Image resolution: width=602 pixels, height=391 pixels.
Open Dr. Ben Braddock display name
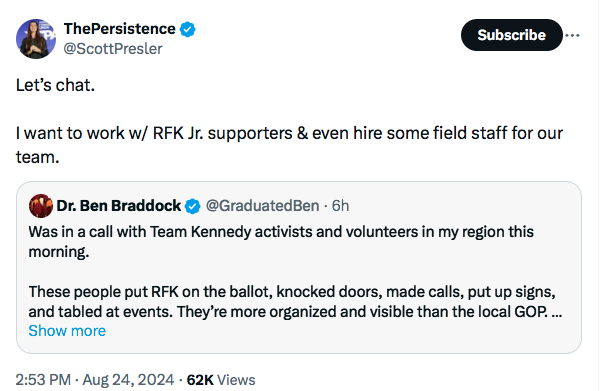click(x=119, y=206)
